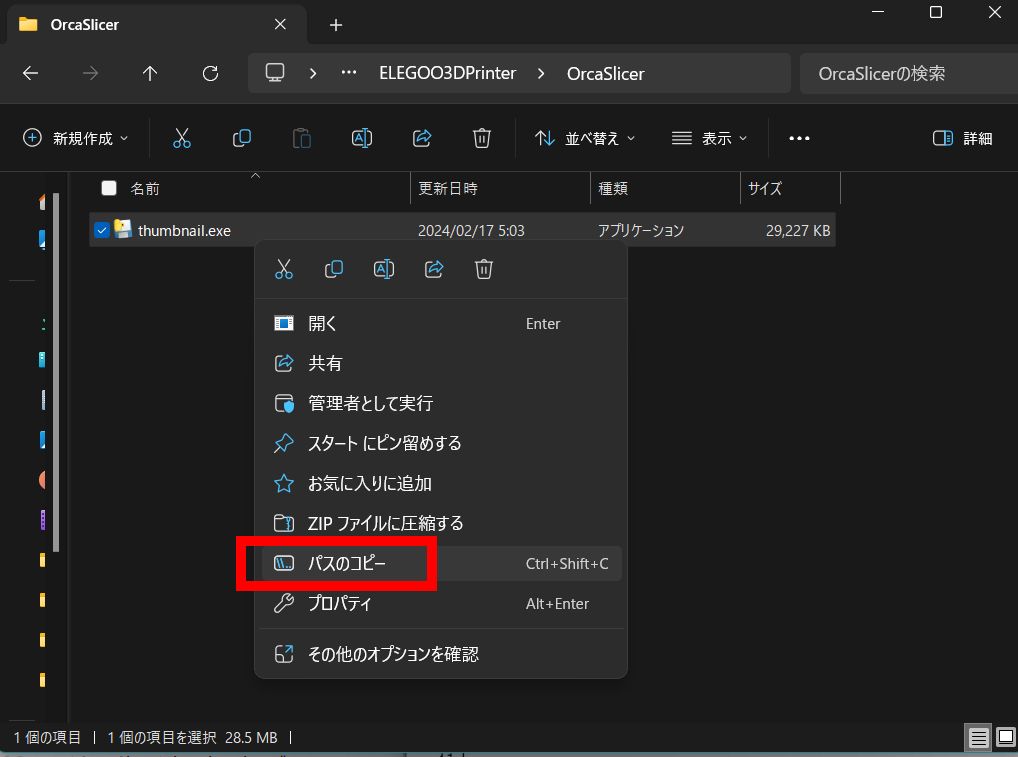This screenshot has height=757, width=1018.
Task: Choose 管理者として実行
Action: tap(441, 403)
